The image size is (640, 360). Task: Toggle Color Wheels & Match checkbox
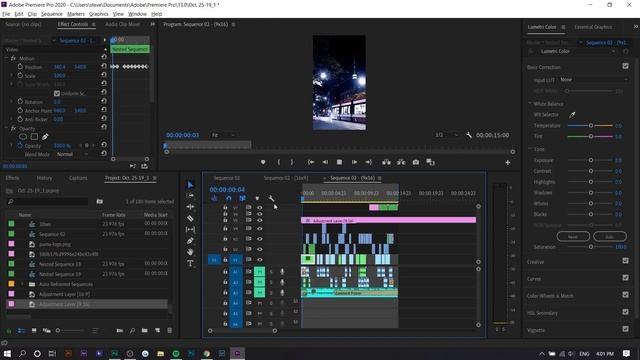tap(625, 295)
